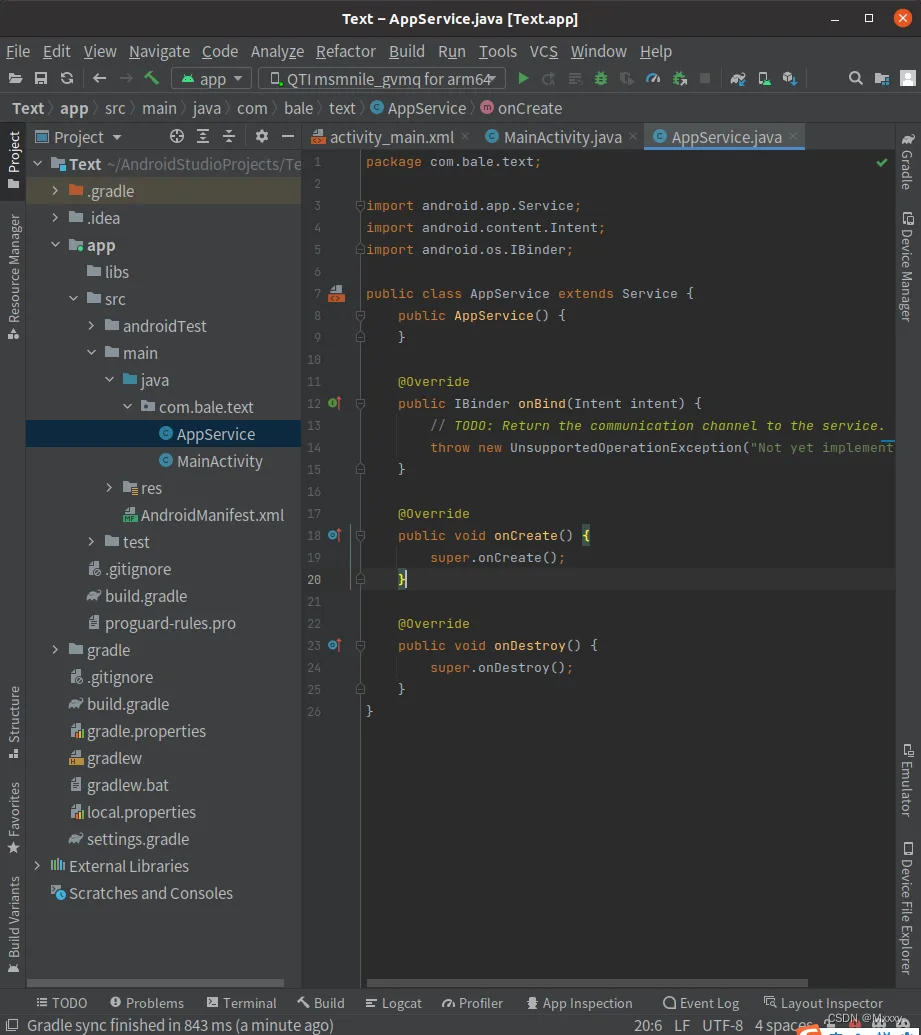The width and height of the screenshot is (921, 1035).
Task: Toggle fold marker on onBind method
Action: tap(360, 403)
